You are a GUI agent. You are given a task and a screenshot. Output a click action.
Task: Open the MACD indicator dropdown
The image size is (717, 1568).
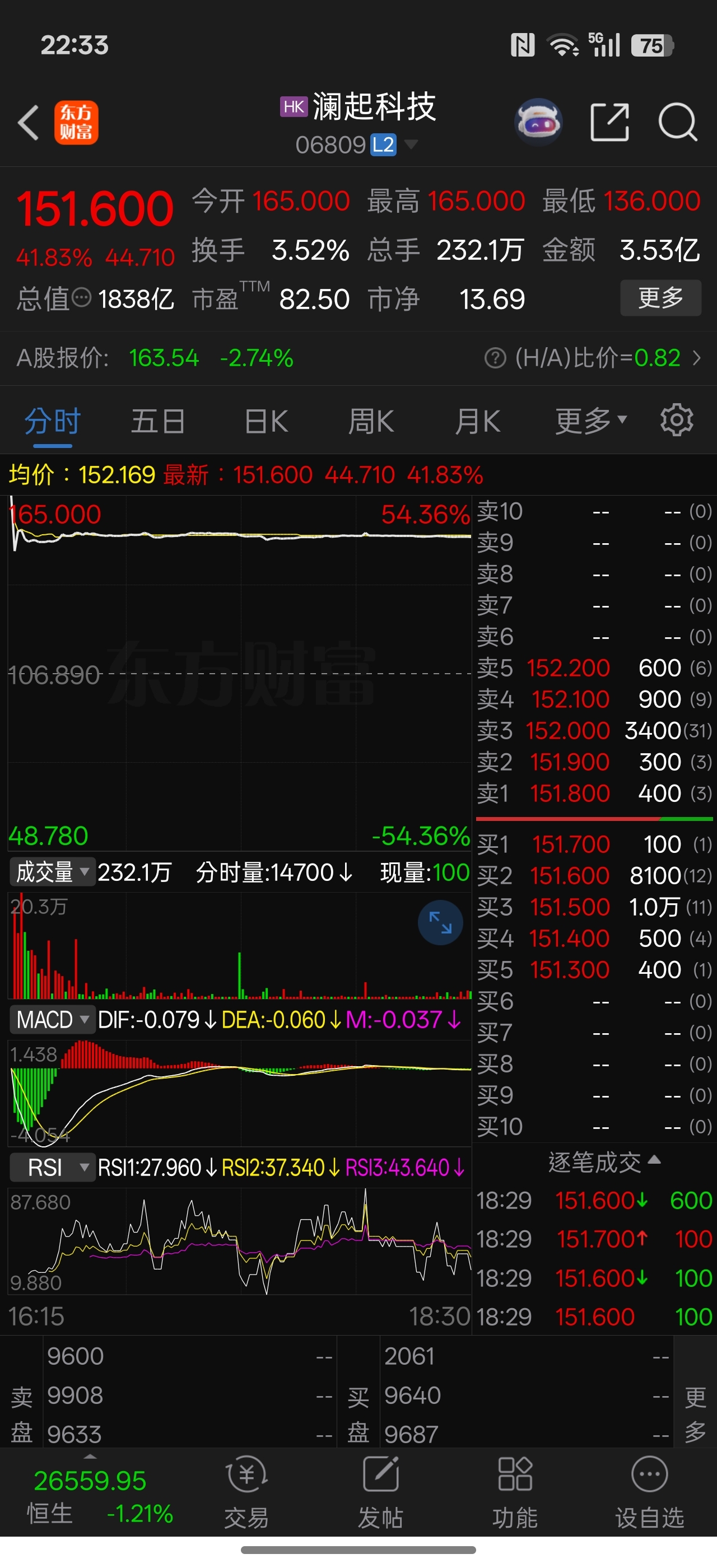click(51, 1020)
